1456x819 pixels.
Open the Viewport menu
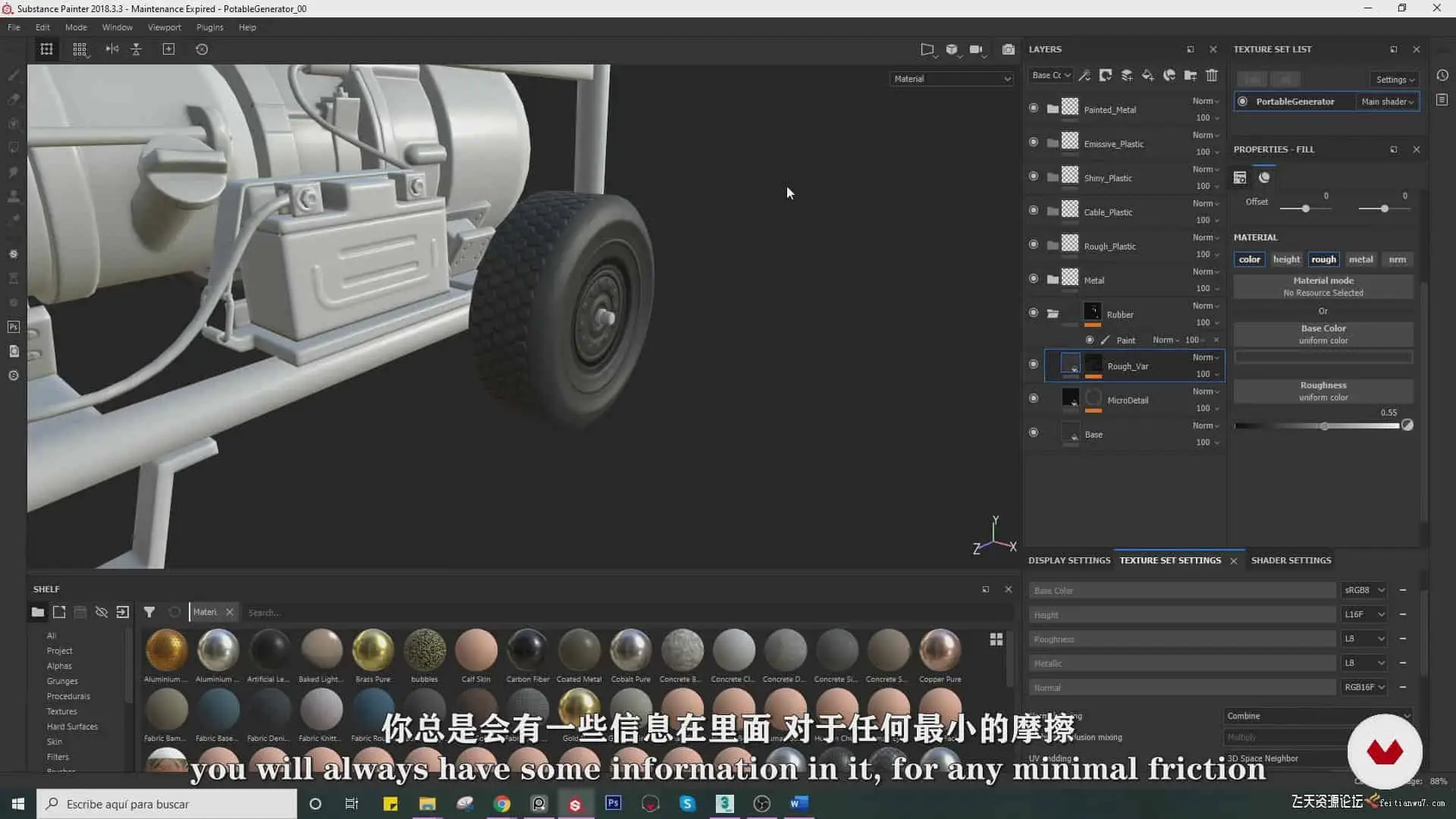[x=164, y=27]
